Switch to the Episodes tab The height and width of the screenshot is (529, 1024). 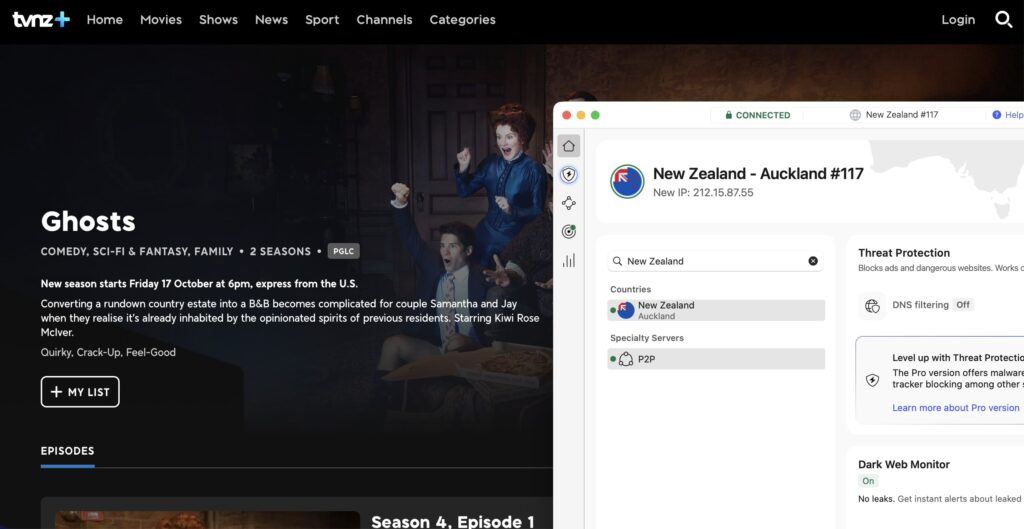(67, 451)
